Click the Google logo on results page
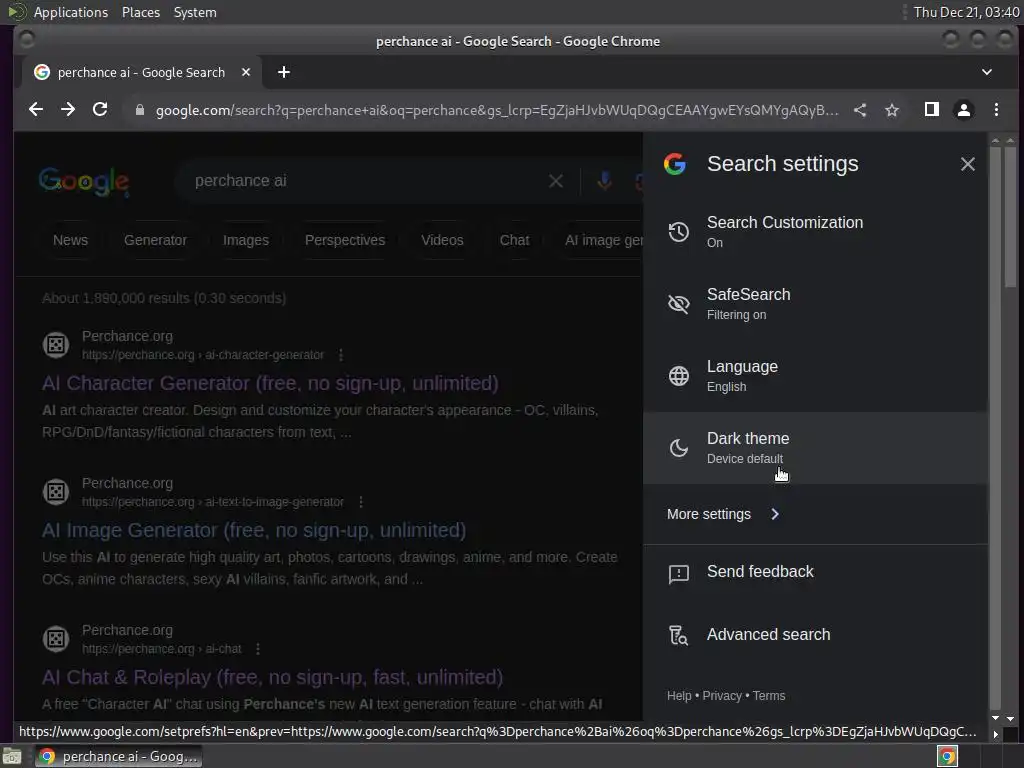The height and width of the screenshot is (768, 1024). pyautogui.click(x=84, y=181)
